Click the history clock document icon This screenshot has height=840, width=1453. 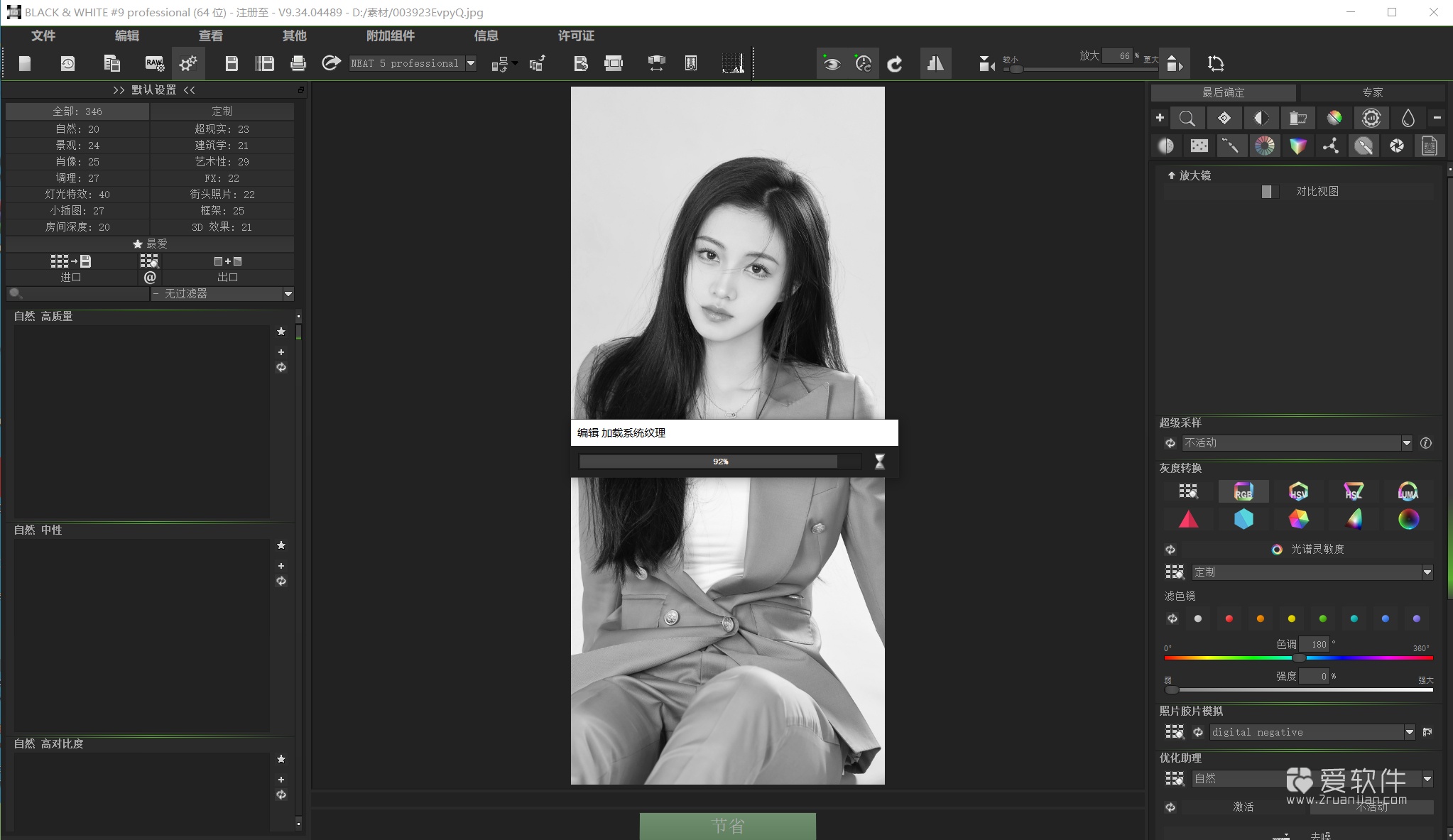coord(67,64)
